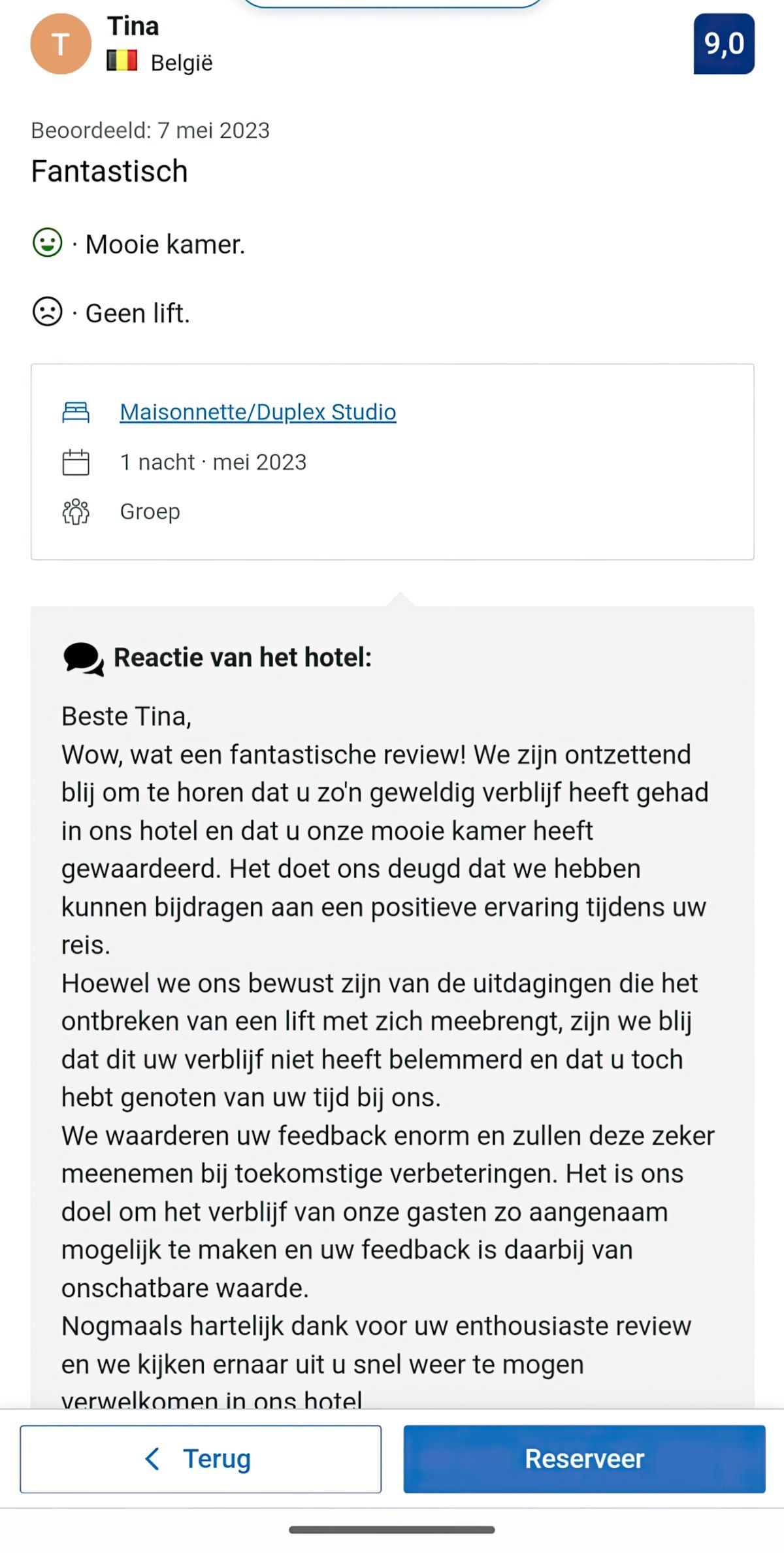Viewport: 784px width, 1553px height.
Task: Click the review date Beoordeeld: 7 mei 2023
Action: pyautogui.click(x=151, y=129)
